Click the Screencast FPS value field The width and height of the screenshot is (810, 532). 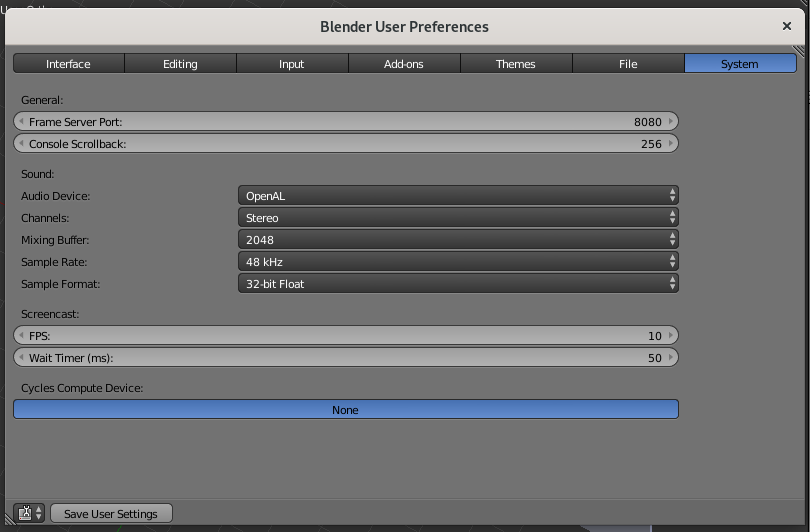coord(346,335)
